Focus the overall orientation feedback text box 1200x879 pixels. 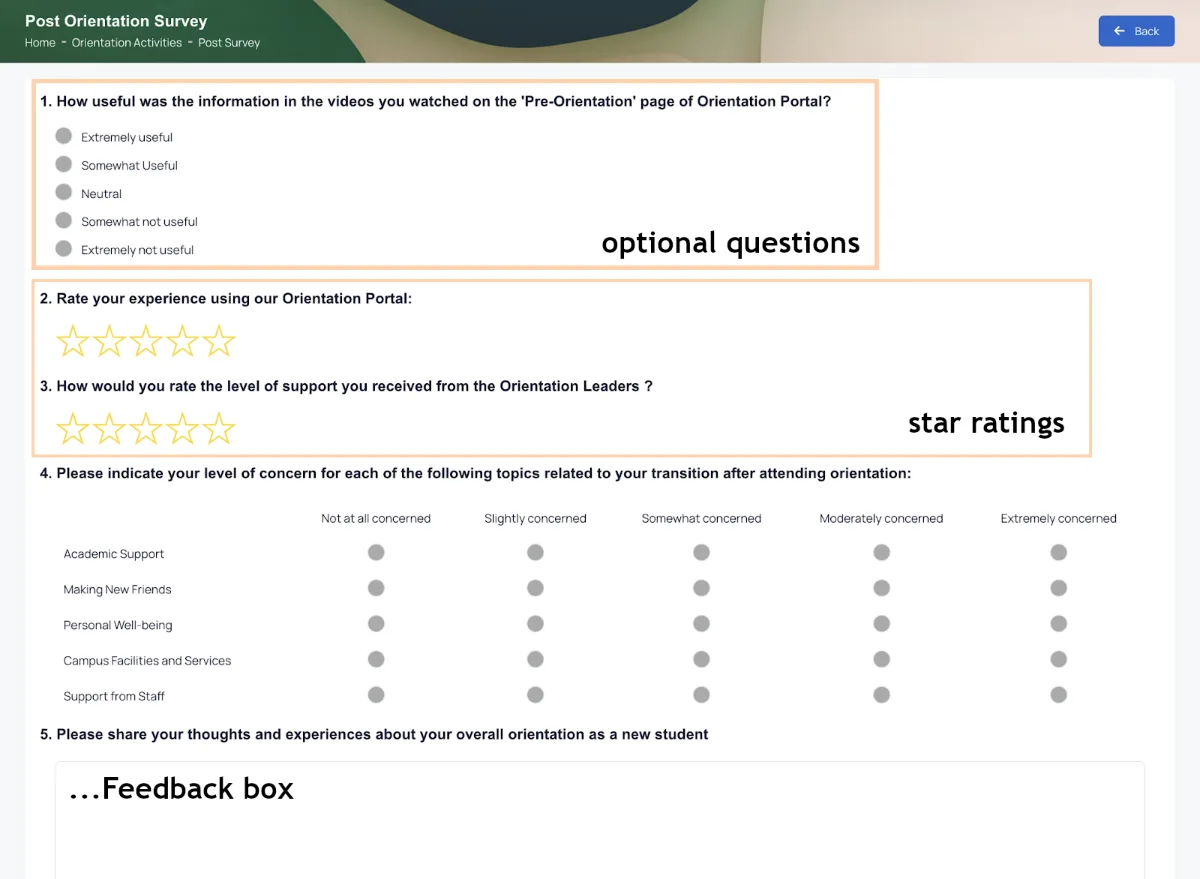(x=600, y=820)
